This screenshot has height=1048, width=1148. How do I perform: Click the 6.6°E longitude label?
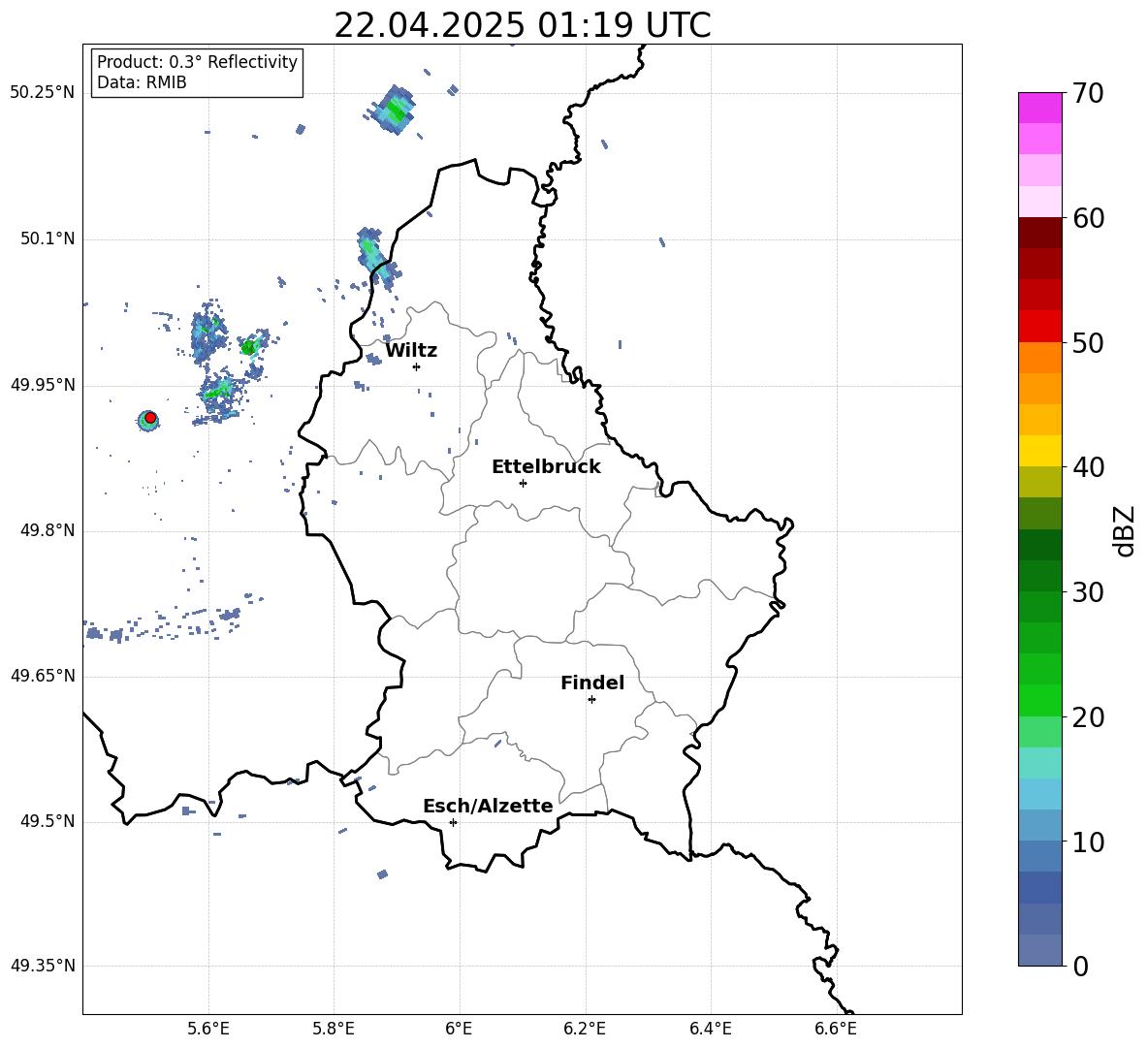(836, 1029)
